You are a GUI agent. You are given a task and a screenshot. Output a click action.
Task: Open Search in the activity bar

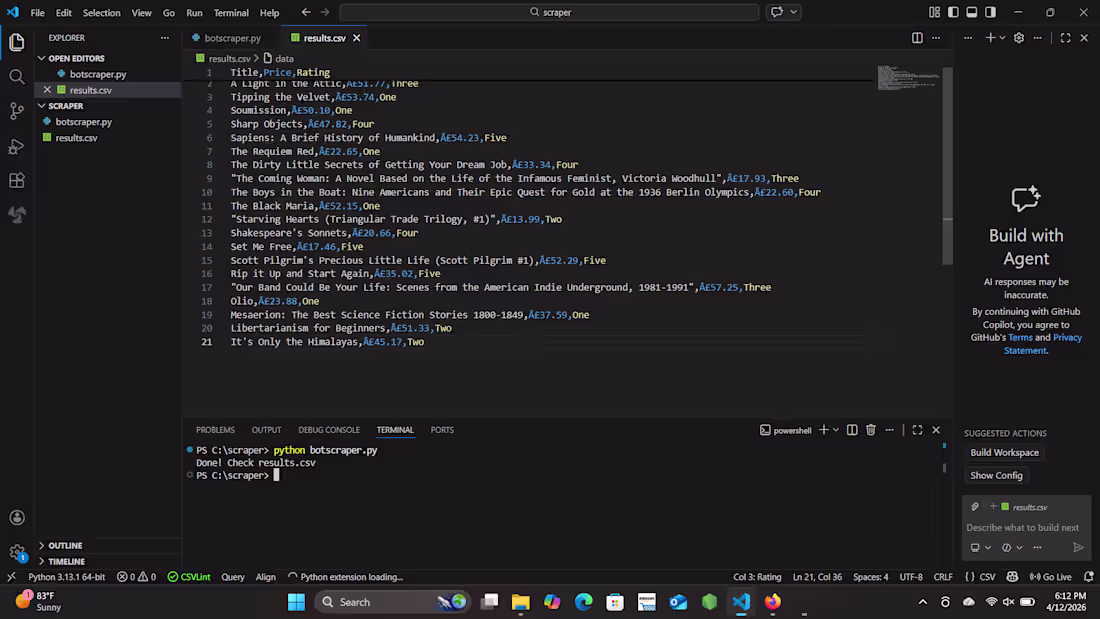16,74
